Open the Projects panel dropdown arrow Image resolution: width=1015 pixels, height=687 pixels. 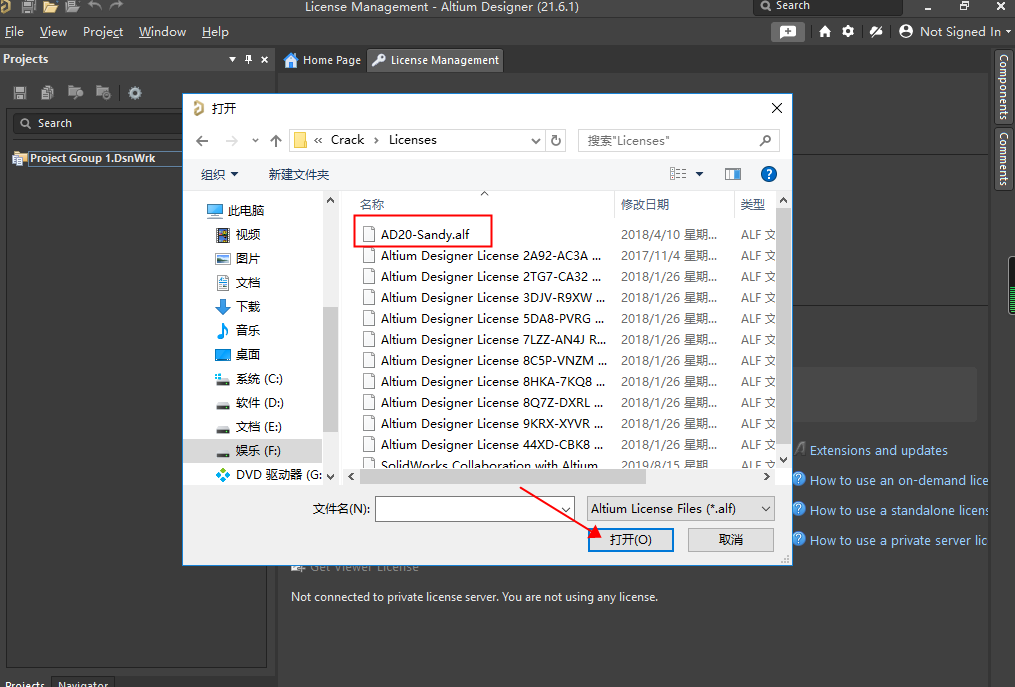[x=232, y=60]
